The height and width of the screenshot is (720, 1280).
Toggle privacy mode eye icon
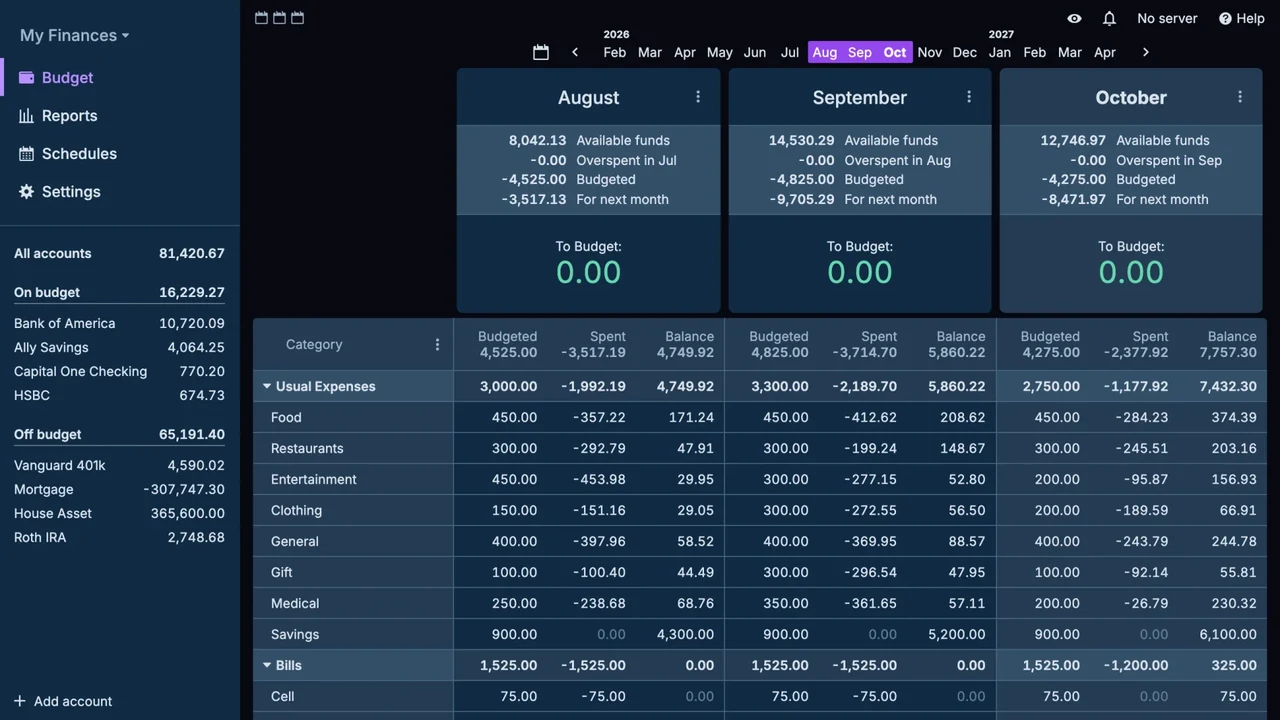(1074, 18)
